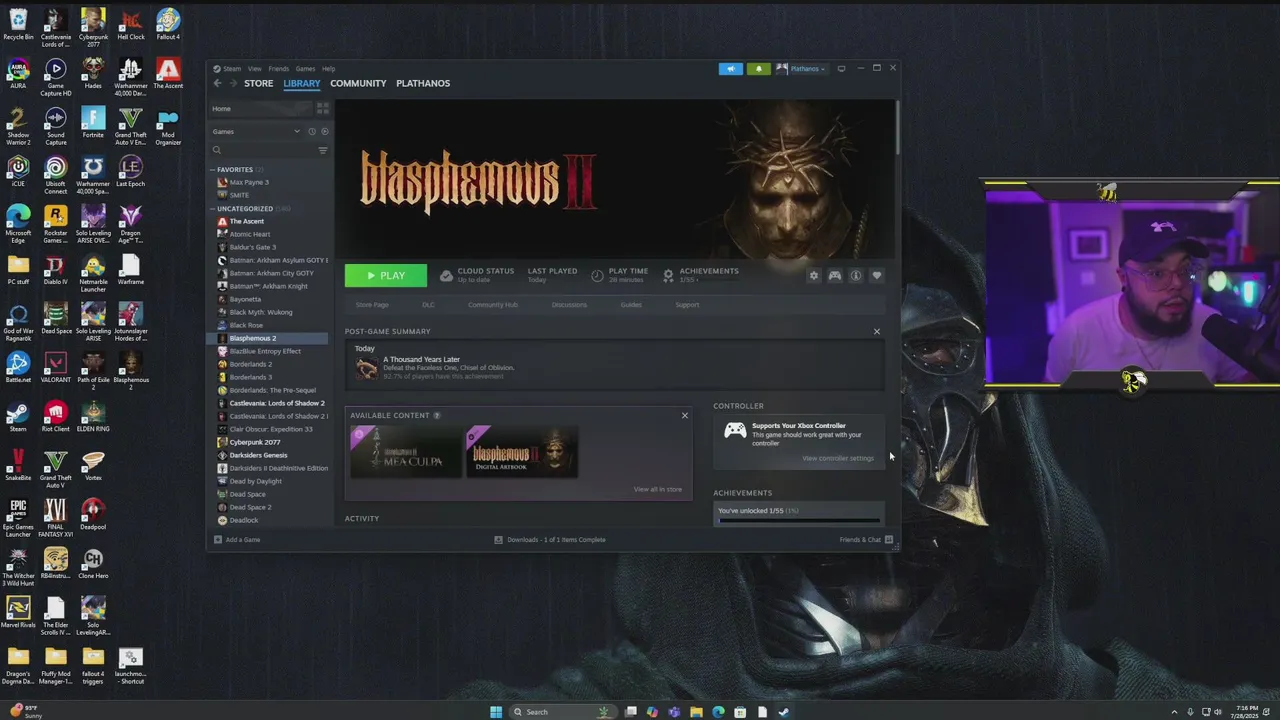Open Microsoft Edge on taskbar
Image resolution: width=1280 pixels, height=720 pixels.
tap(718, 712)
